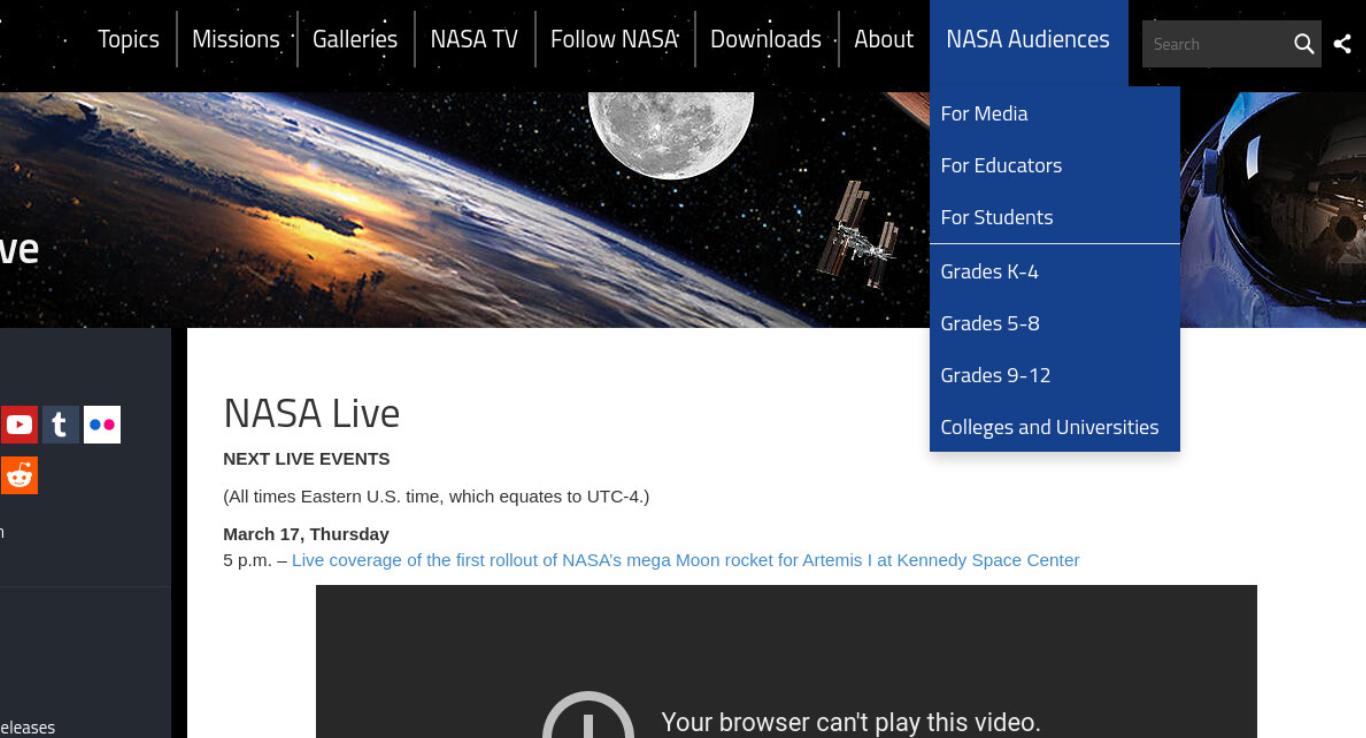Open the Follow NASA menu
The width and height of the screenshot is (1366, 738).
tap(614, 39)
